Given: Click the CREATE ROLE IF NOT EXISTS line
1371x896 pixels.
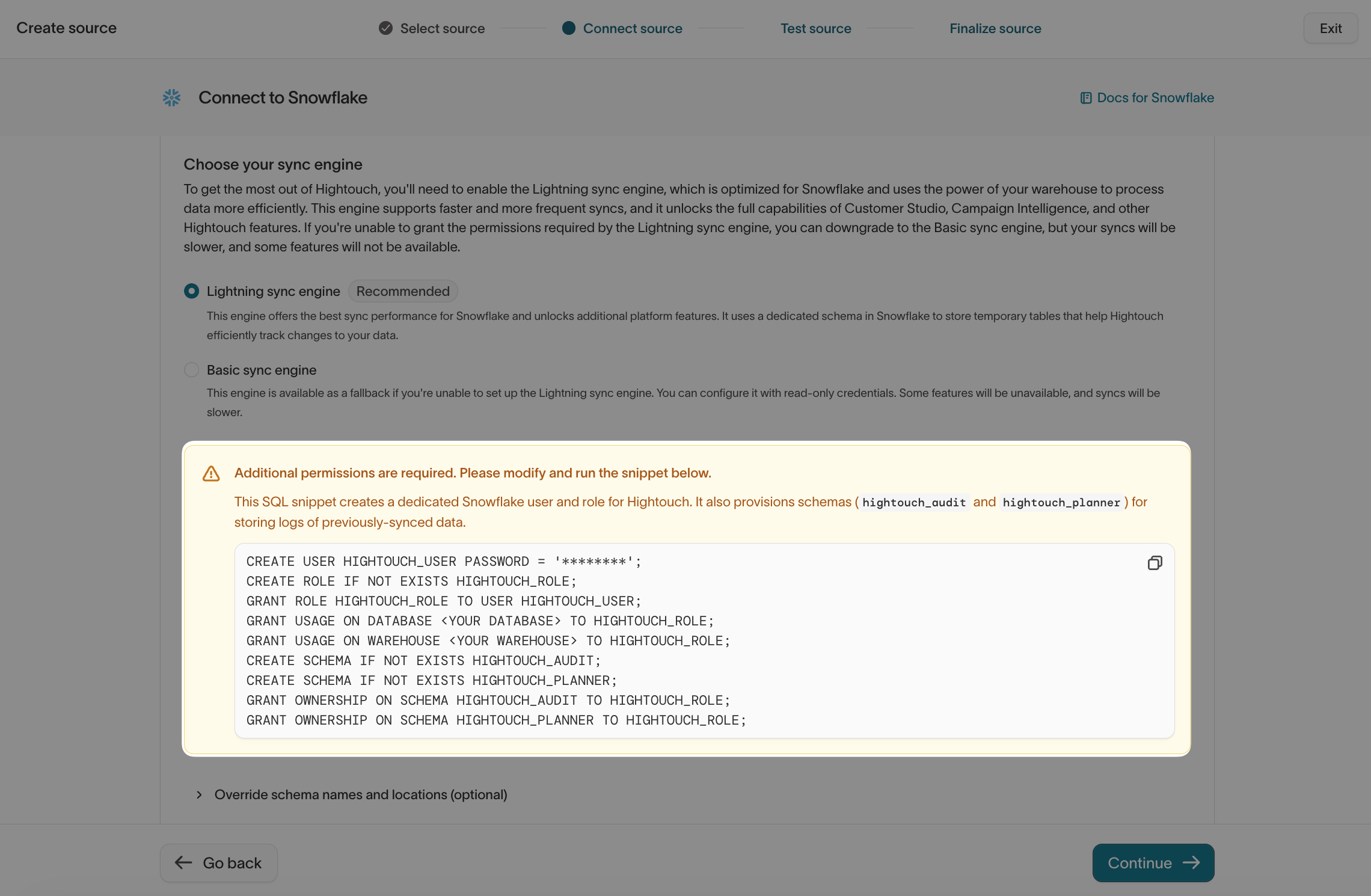Looking at the screenshot, I should point(411,581).
